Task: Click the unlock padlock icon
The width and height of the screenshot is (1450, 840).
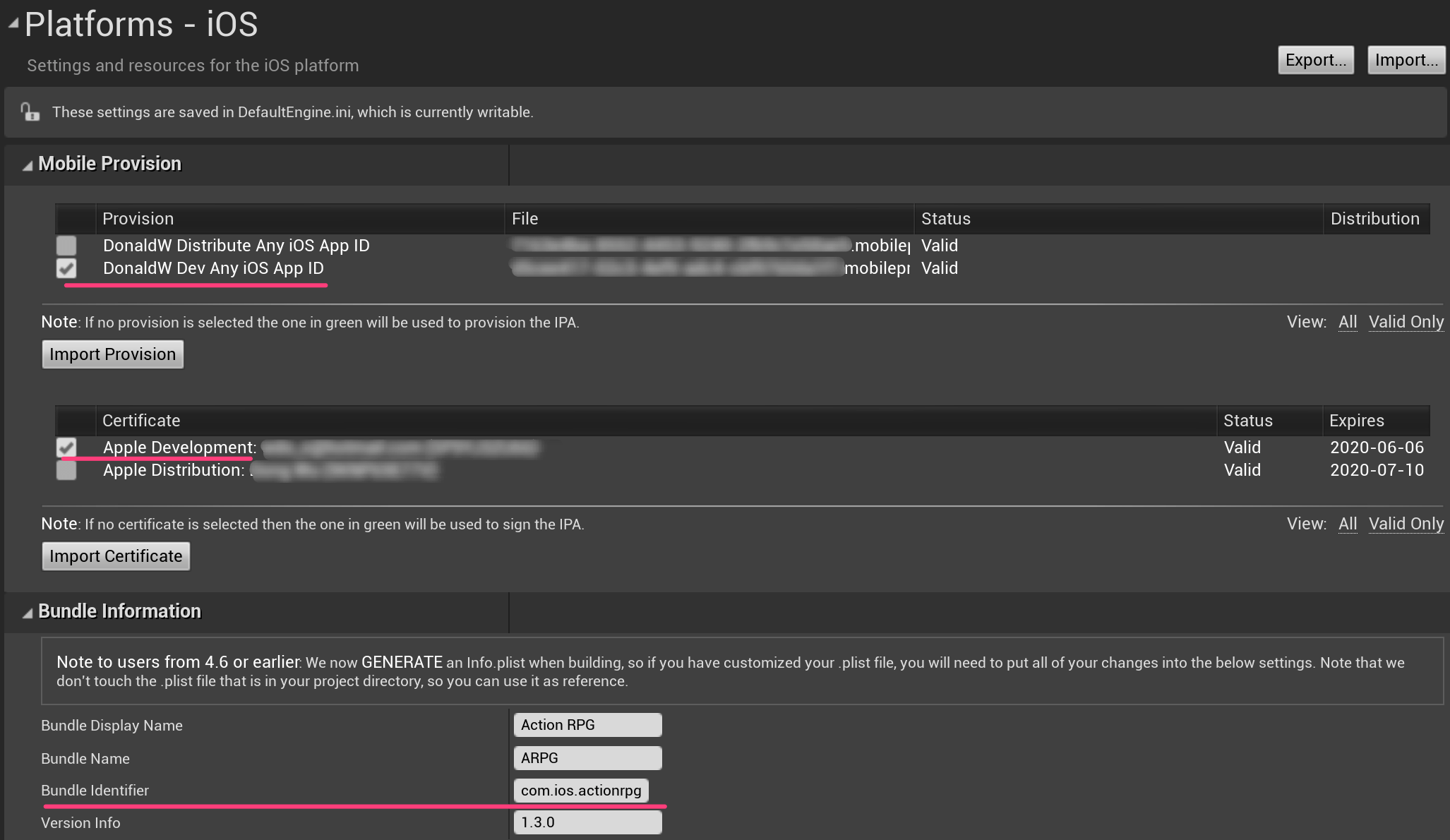Action: coord(30,112)
